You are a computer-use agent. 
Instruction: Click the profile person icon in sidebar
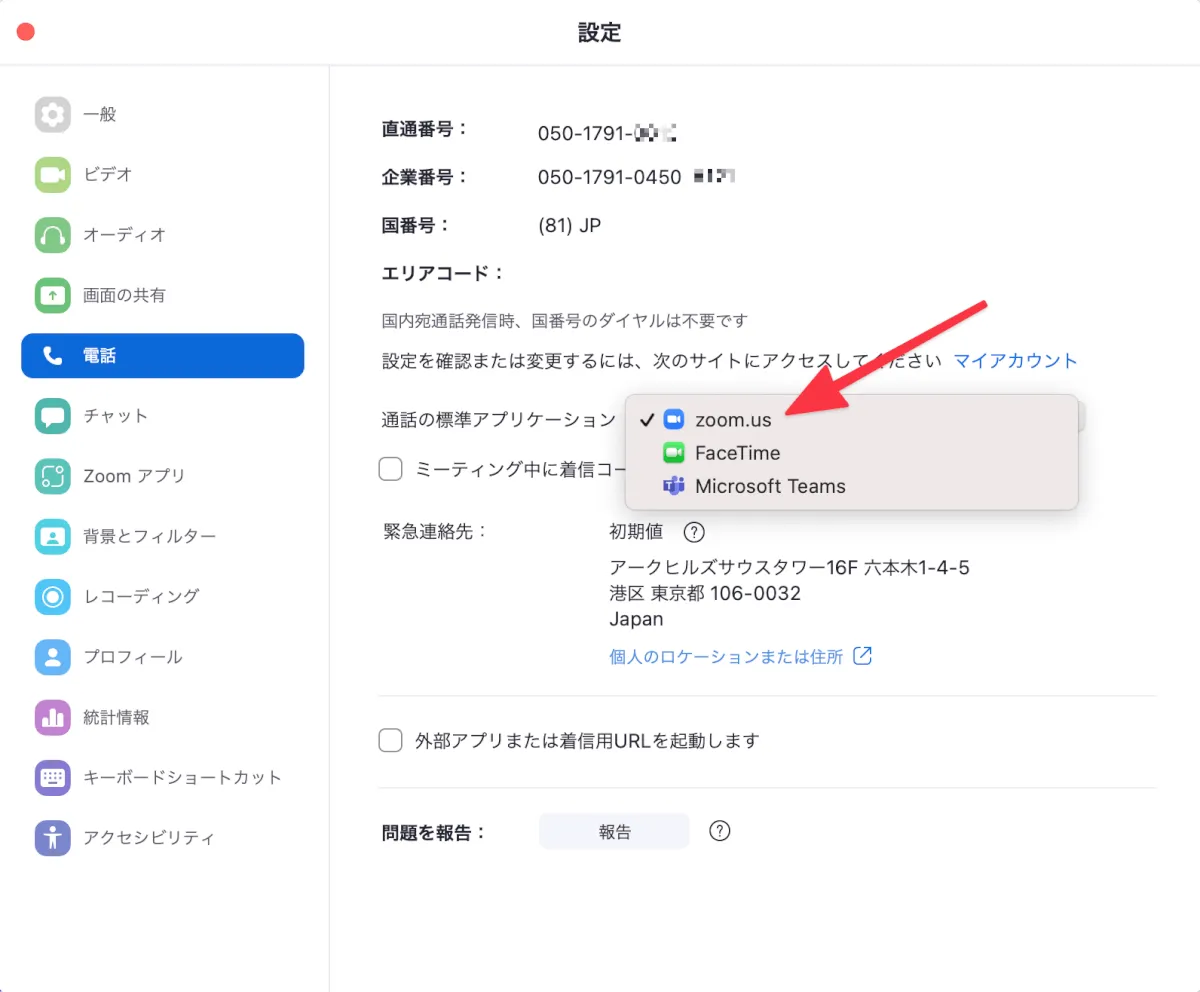tap(52, 657)
